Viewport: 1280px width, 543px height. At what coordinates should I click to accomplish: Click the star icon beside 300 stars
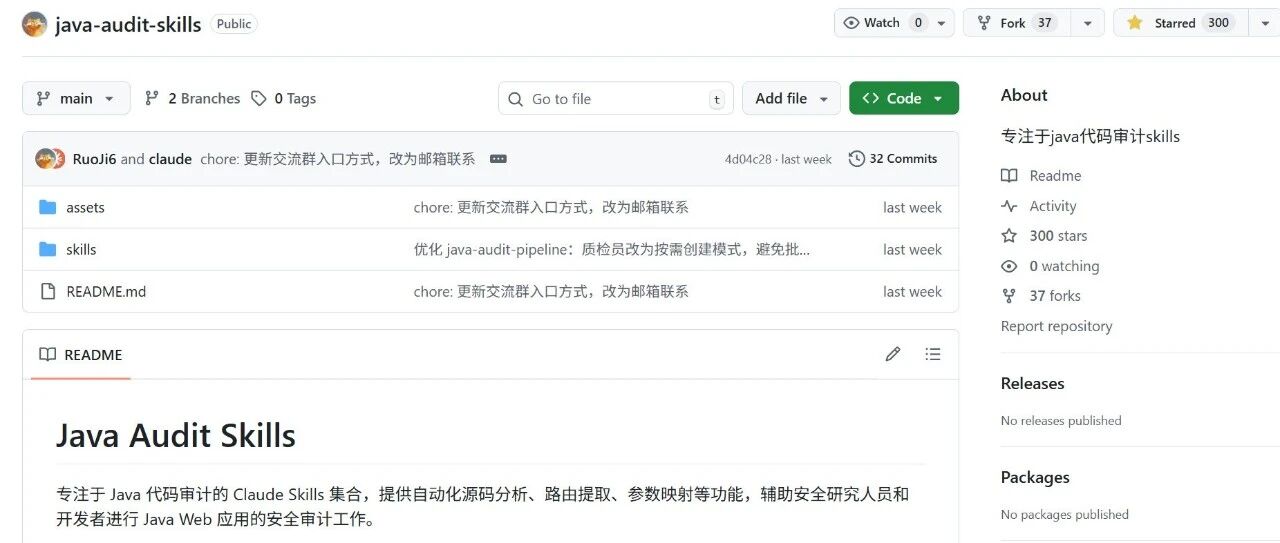(x=1009, y=236)
